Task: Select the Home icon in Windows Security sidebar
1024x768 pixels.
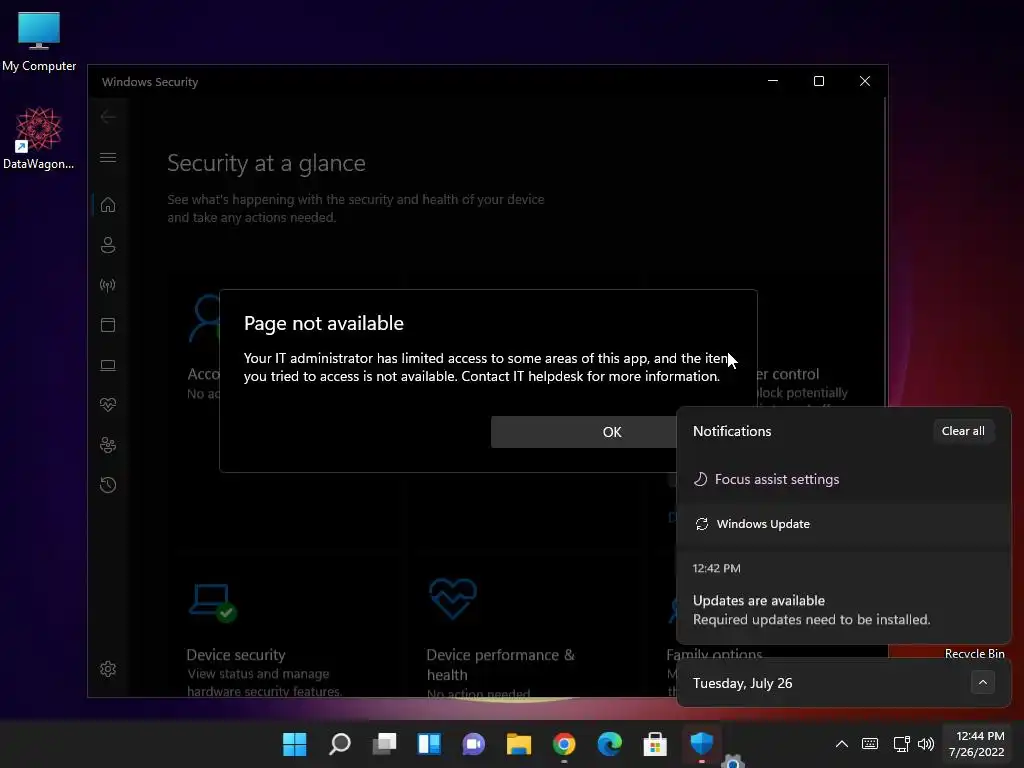Action: (108, 205)
